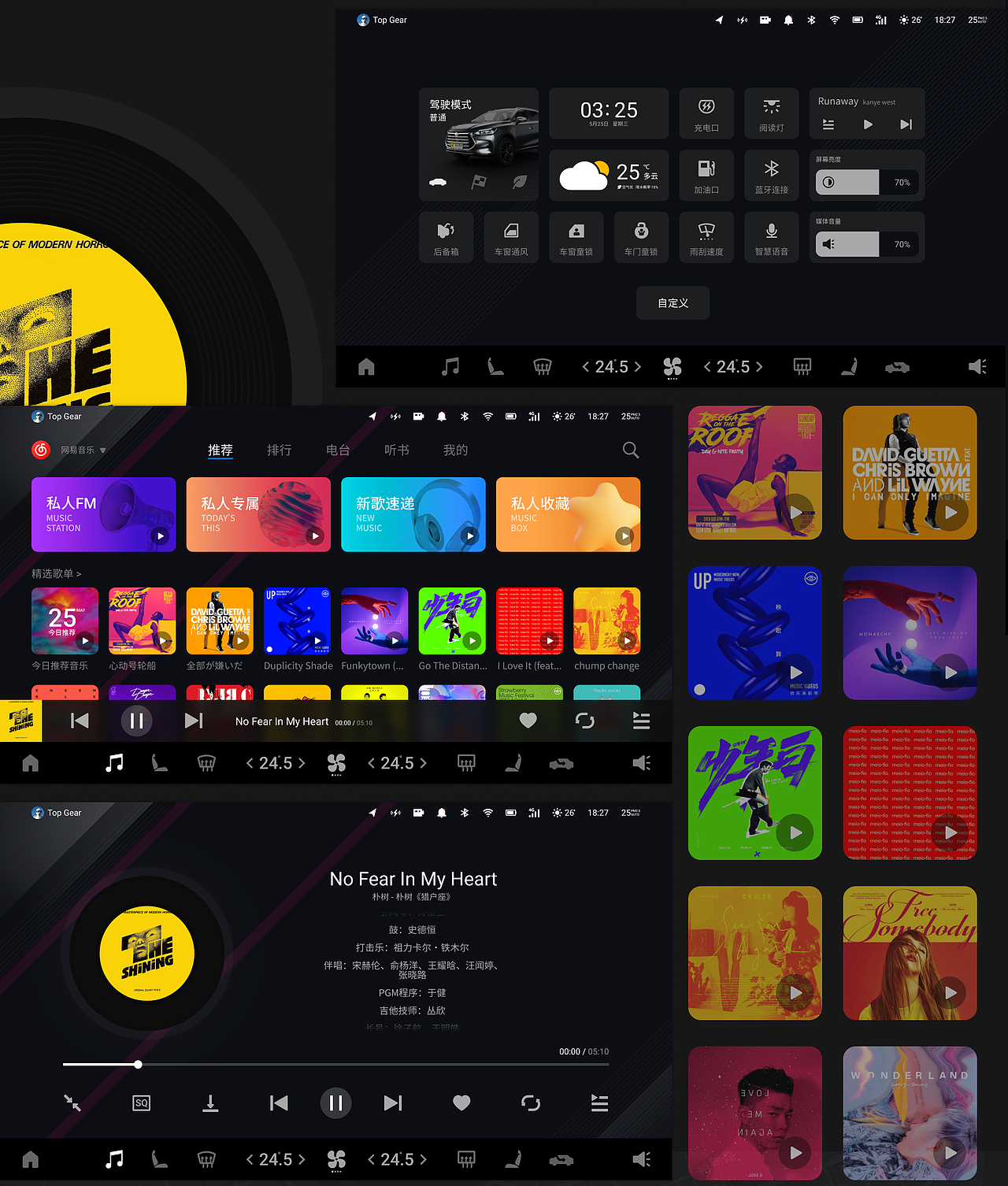Image resolution: width=1008 pixels, height=1186 pixels.
Task: Skip to next track in Runaway widget
Action: (x=906, y=124)
